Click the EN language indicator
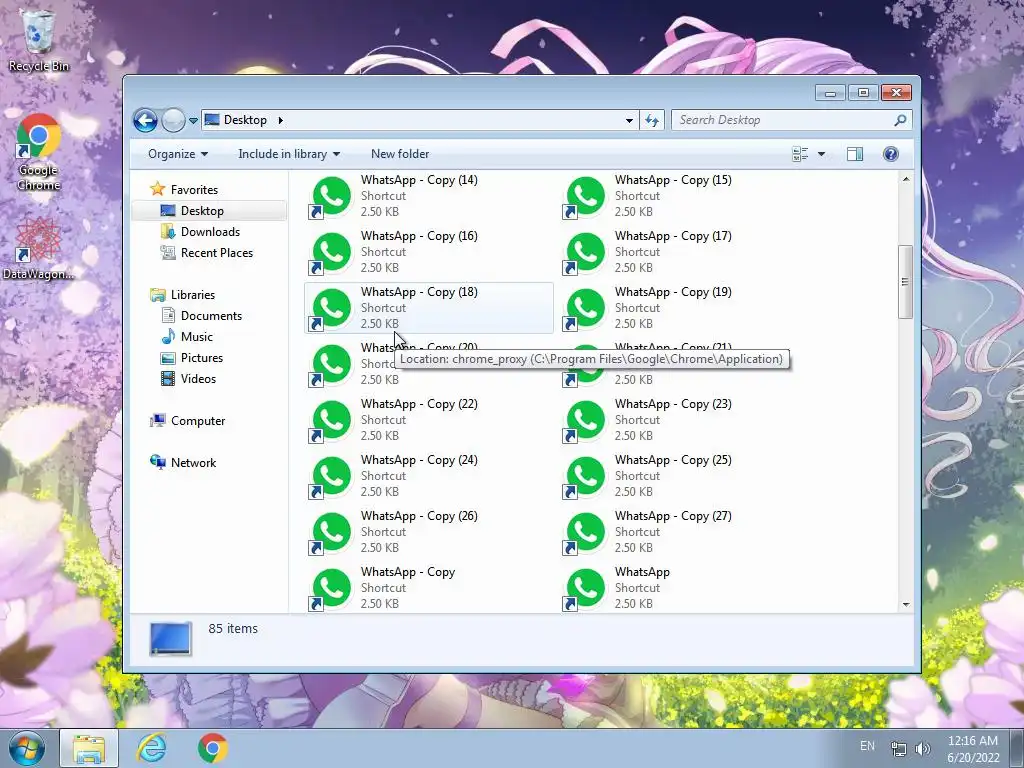 867,746
